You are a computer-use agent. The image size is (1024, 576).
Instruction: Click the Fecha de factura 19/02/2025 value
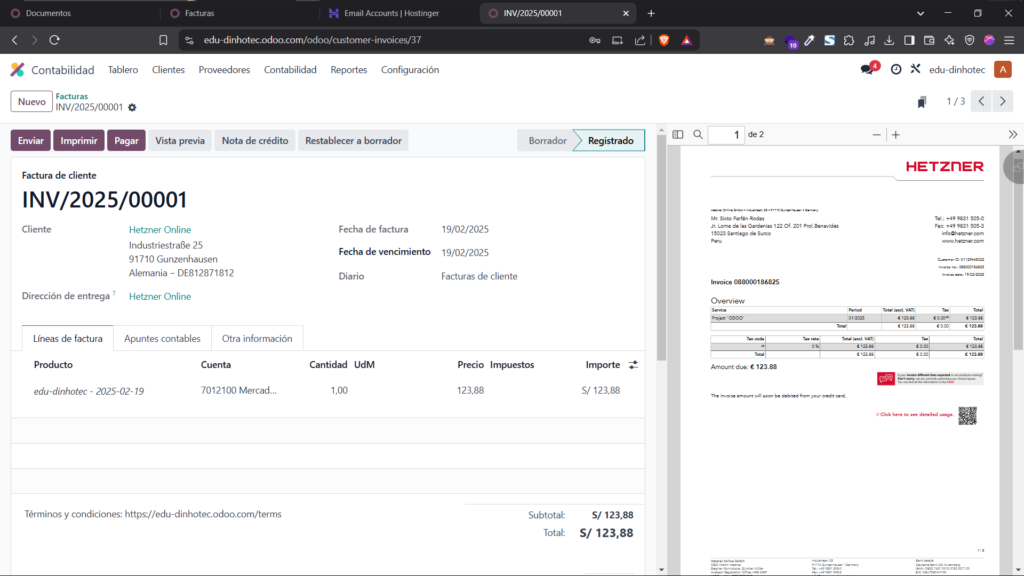pos(465,229)
